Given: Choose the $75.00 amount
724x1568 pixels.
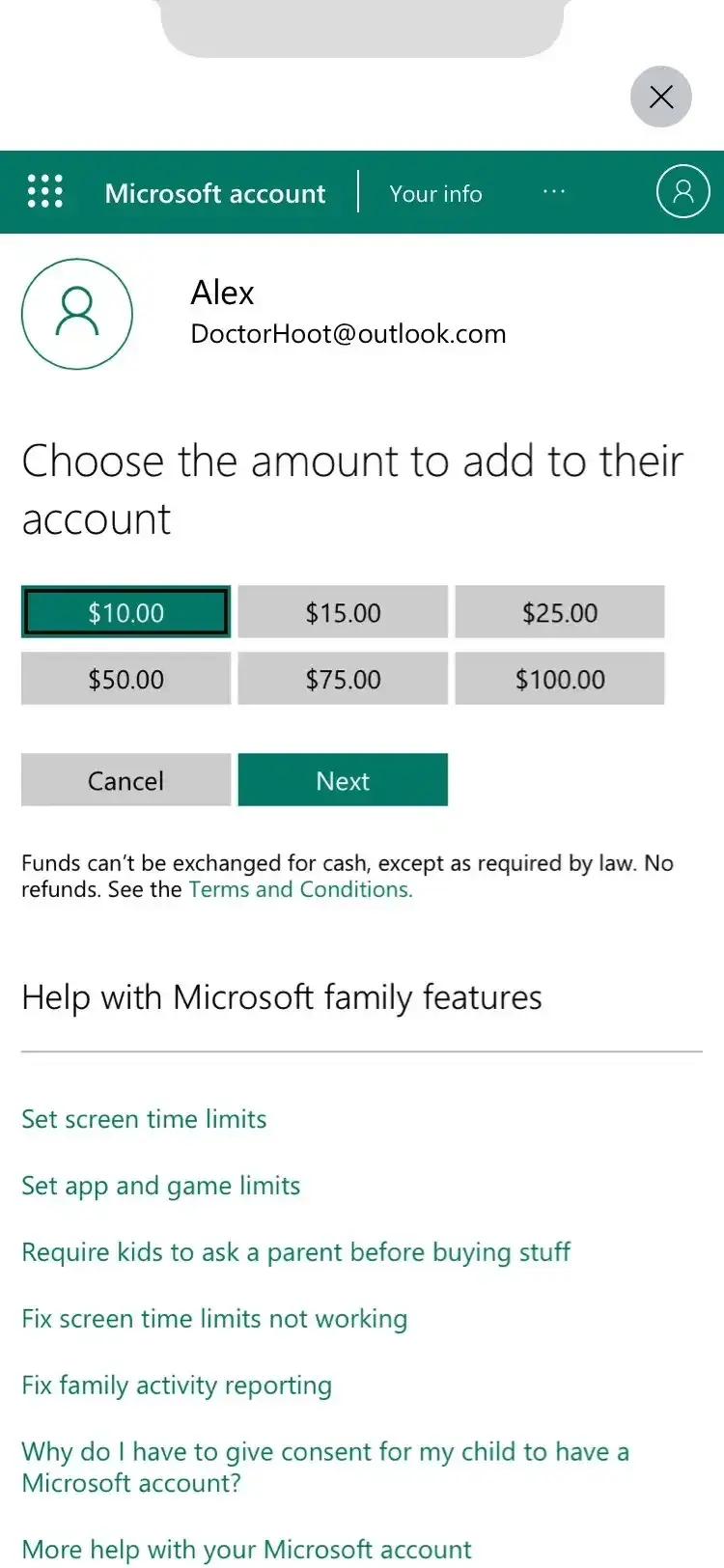Looking at the screenshot, I should (x=343, y=679).
